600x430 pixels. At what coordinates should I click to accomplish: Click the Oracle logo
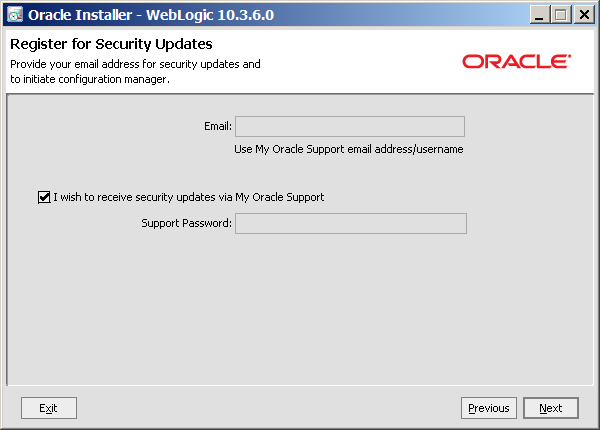tap(517, 62)
